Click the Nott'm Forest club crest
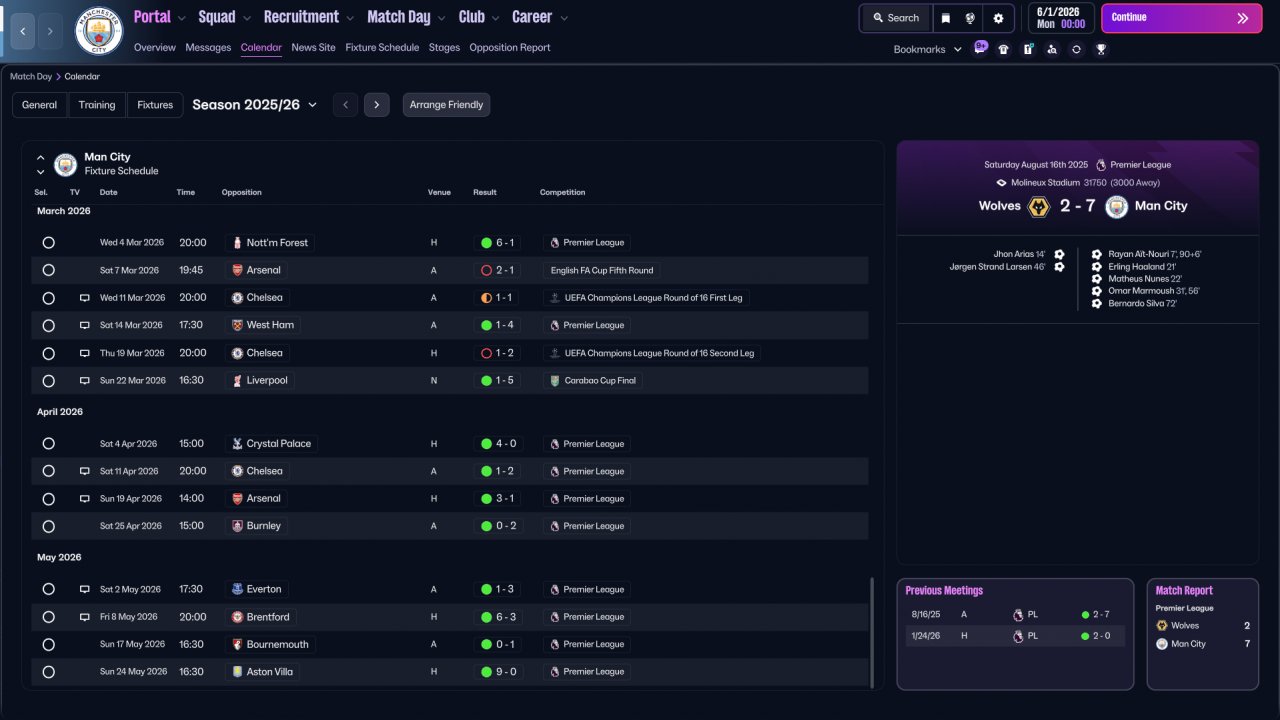The height and width of the screenshot is (720, 1280). click(237, 243)
